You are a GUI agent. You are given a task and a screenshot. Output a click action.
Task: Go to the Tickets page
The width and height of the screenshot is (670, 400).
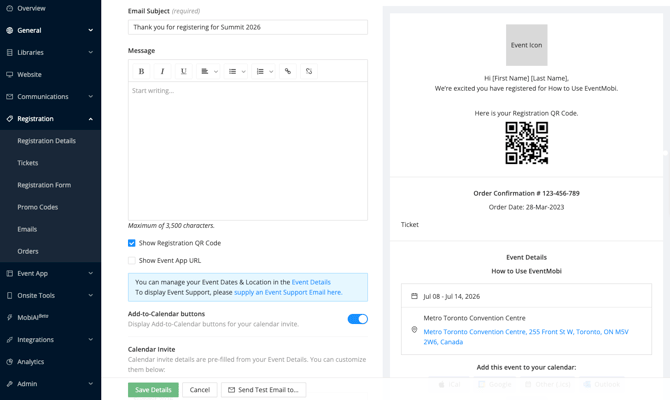click(x=28, y=163)
